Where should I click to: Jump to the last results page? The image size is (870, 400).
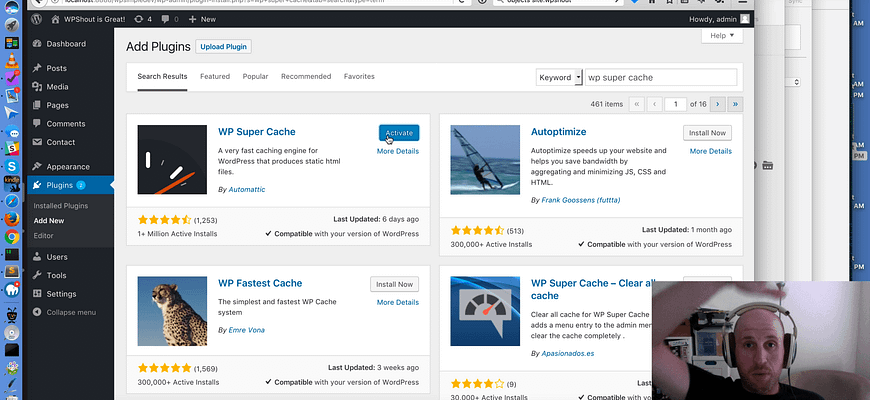[x=736, y=104]
